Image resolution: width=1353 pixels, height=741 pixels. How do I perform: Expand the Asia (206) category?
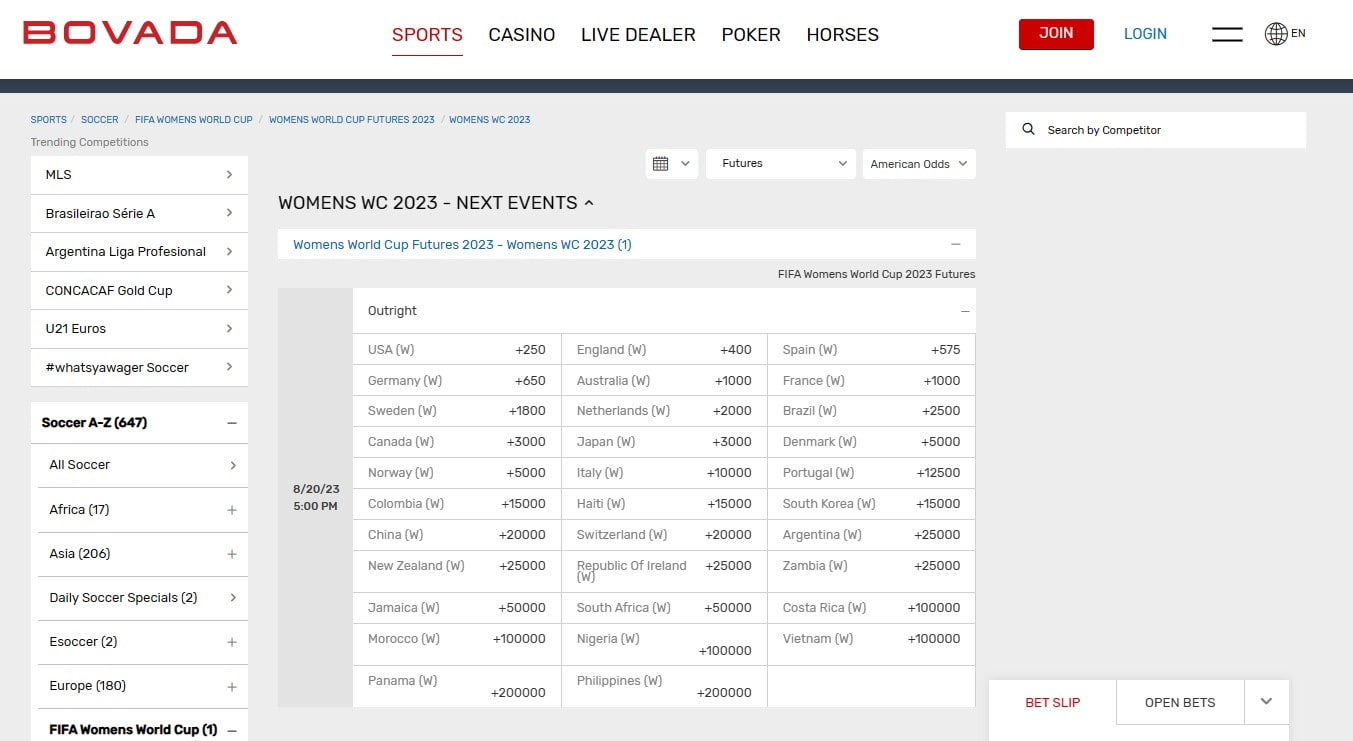232,554
